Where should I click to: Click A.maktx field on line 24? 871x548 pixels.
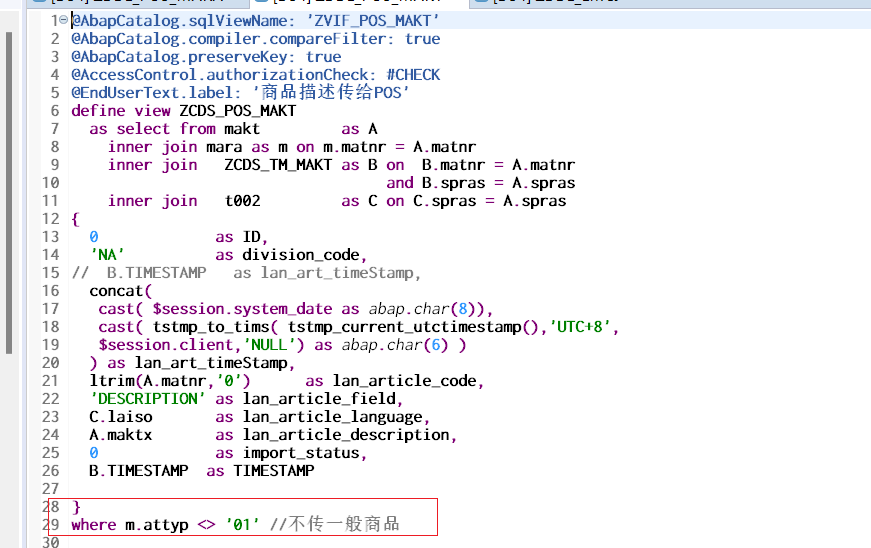[x=121, y=435]
